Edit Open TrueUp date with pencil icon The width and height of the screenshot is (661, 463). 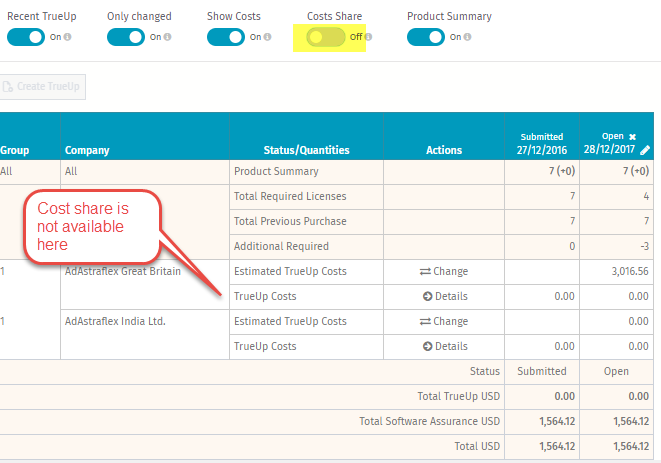click(x=645, y=150)
